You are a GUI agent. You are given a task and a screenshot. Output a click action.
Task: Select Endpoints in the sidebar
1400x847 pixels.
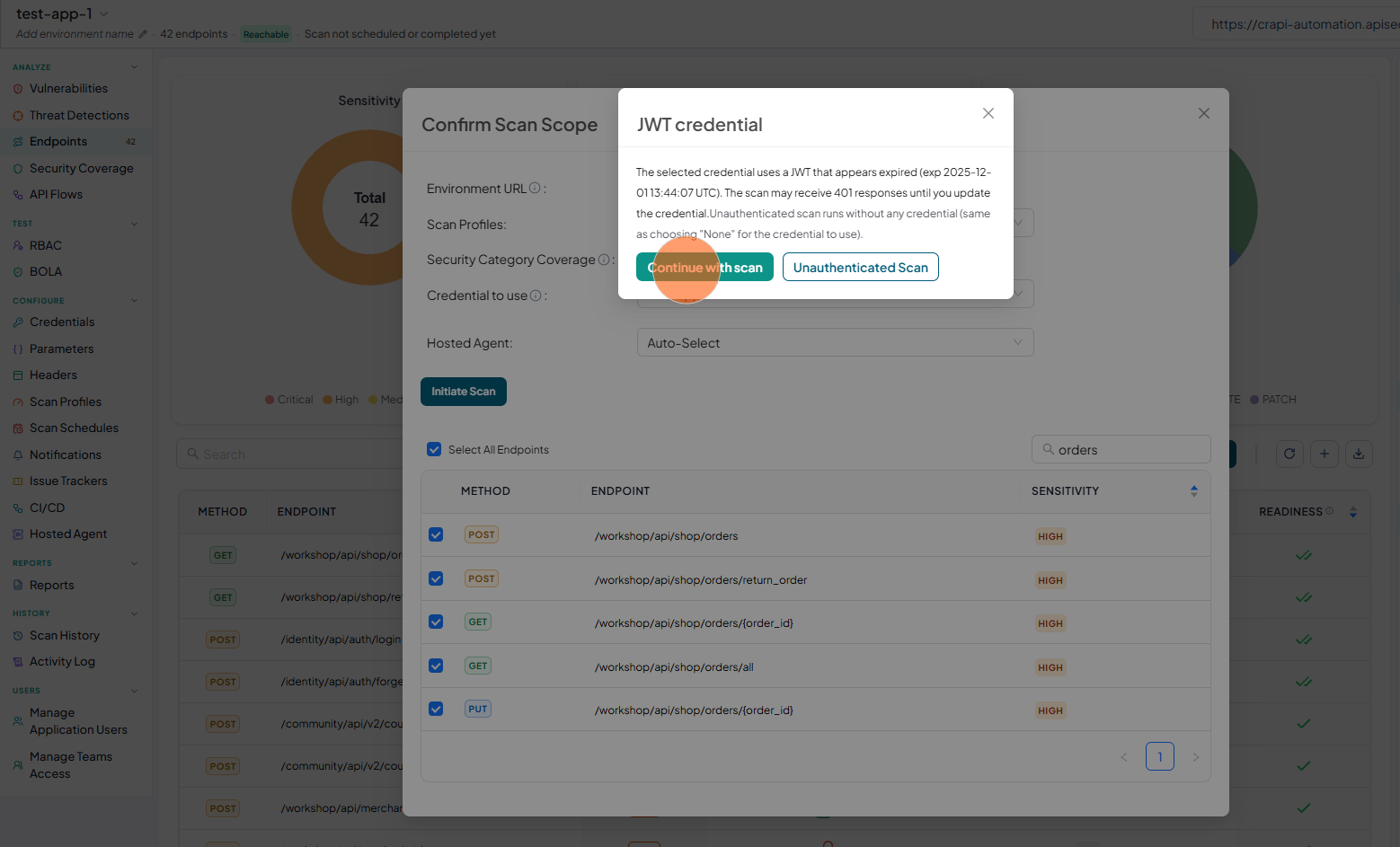click(x=58, y=141)
